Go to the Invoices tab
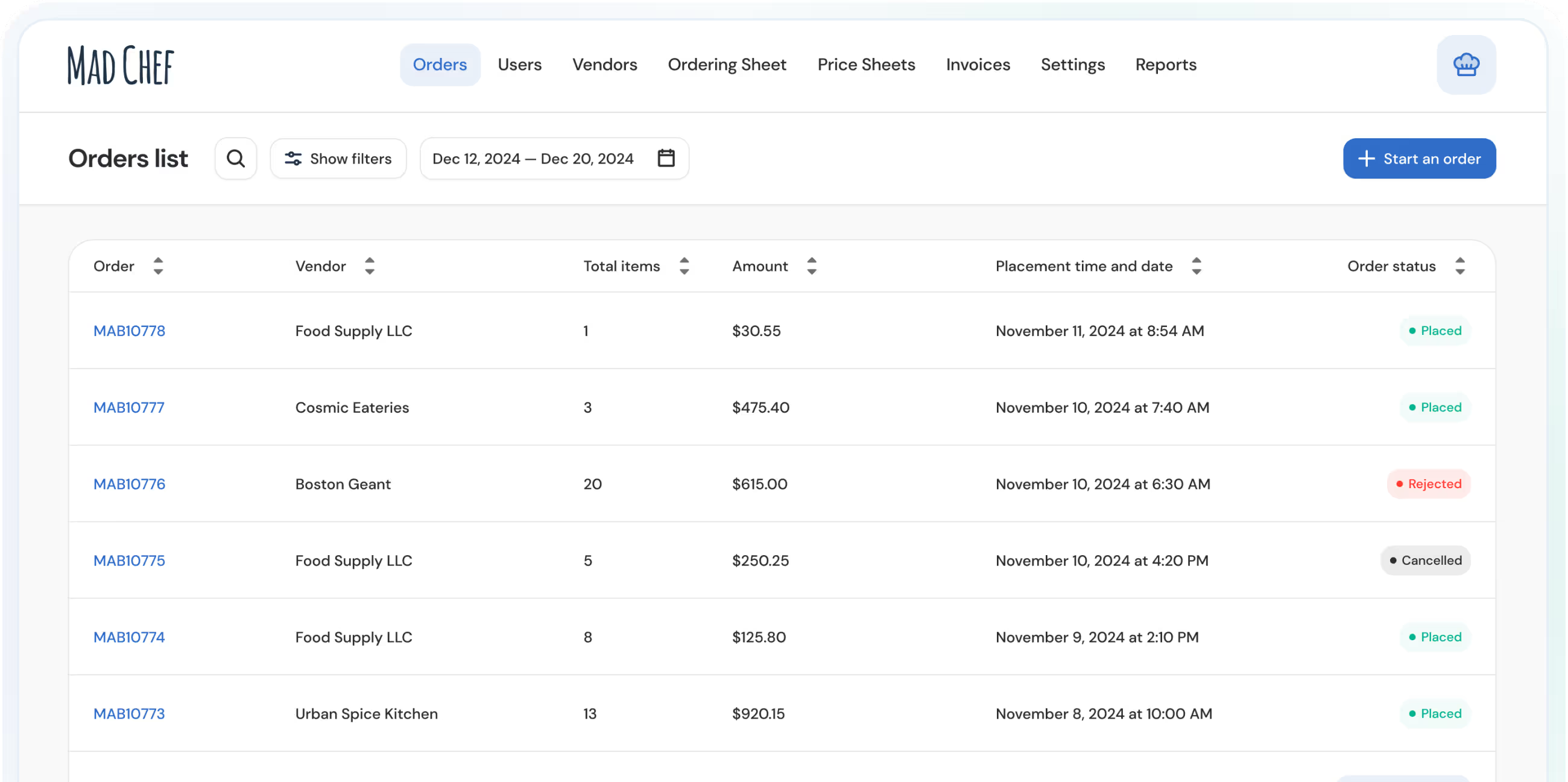This screenshot has width=1568, height=782. [x=978, y=65]
